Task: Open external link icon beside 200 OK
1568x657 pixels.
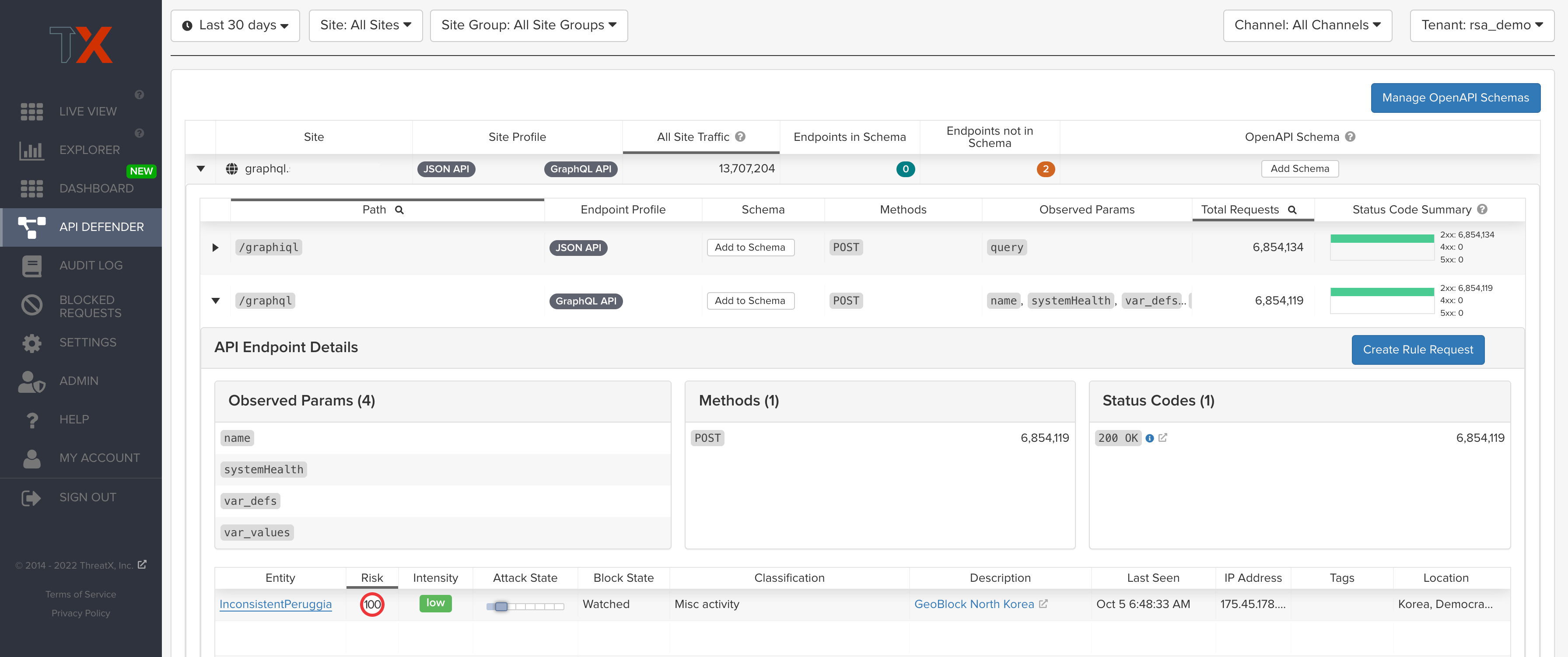Action: click(1162, 437)
